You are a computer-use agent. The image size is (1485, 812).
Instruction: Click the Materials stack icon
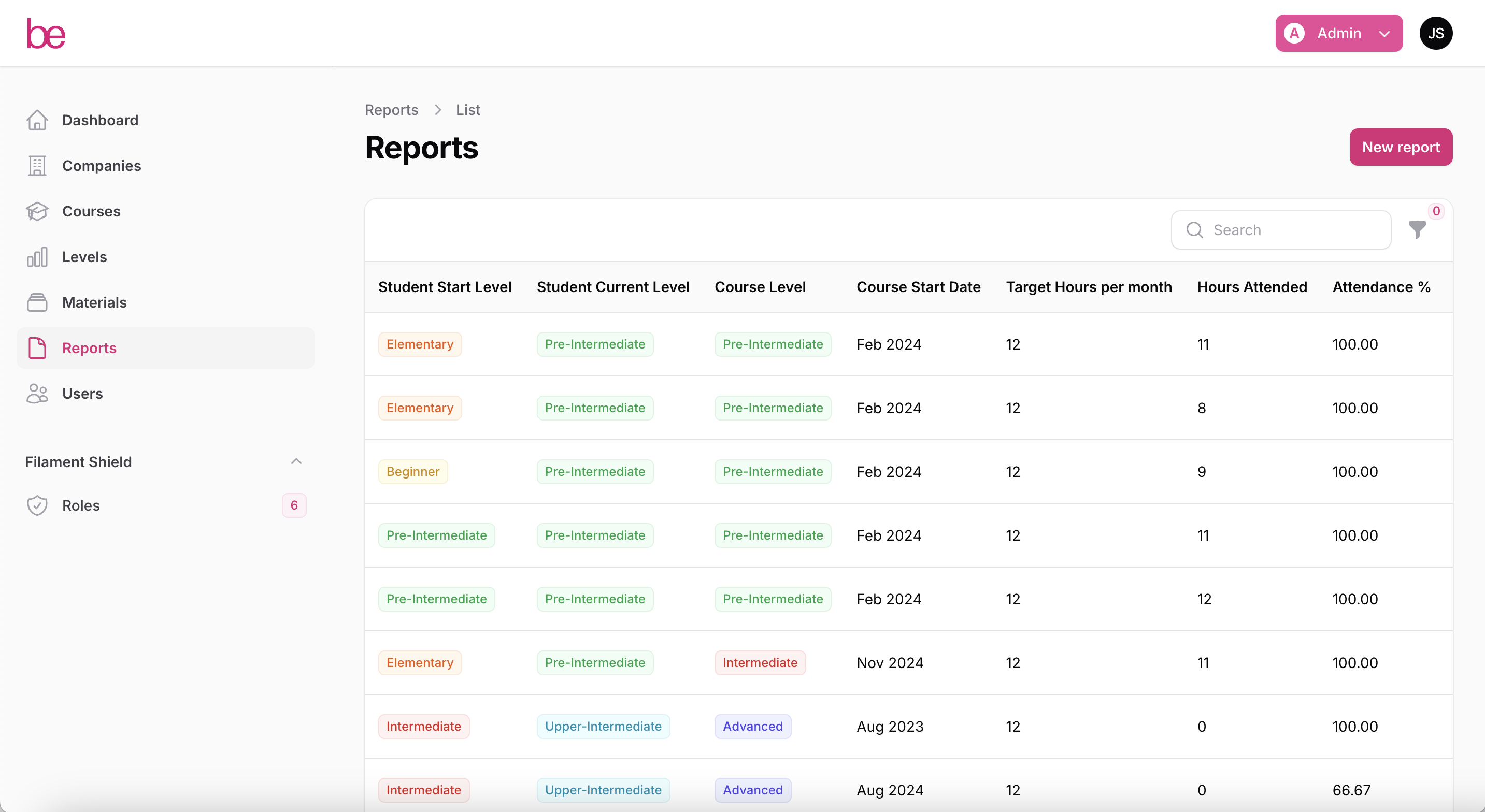(37, 302)
